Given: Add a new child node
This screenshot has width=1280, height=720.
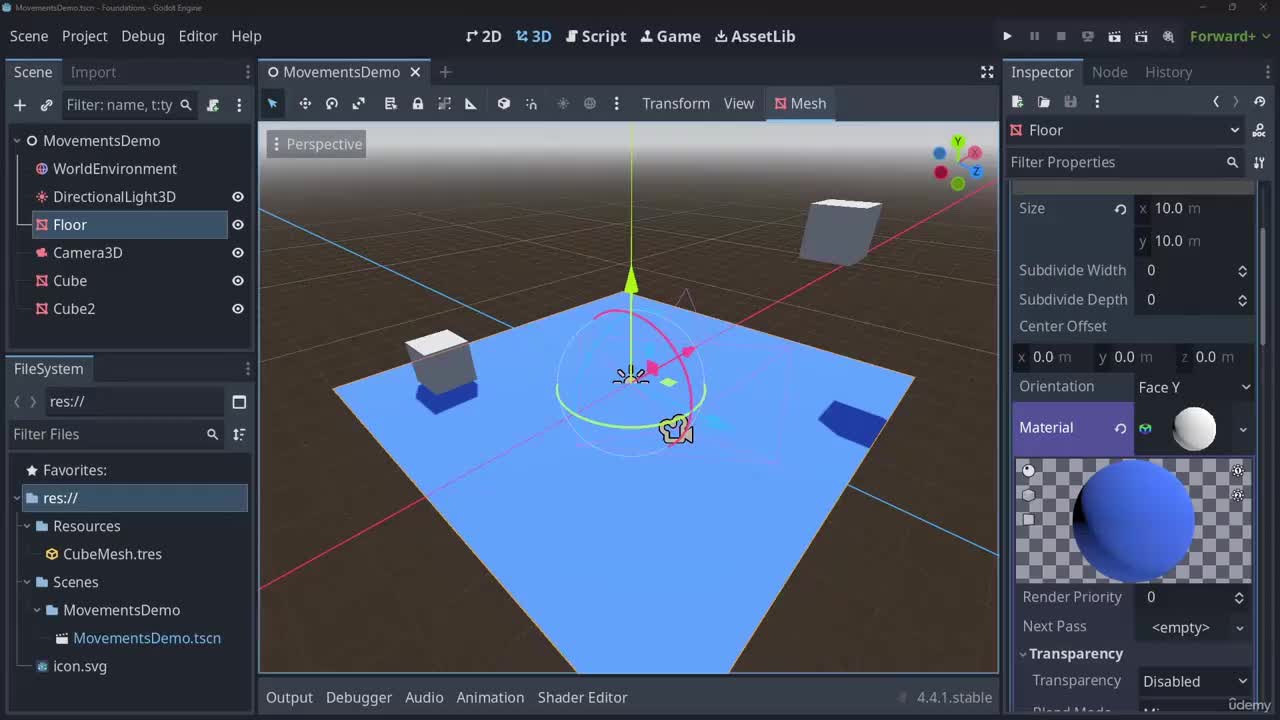Looking at the screenshot, I should point(19,105).
